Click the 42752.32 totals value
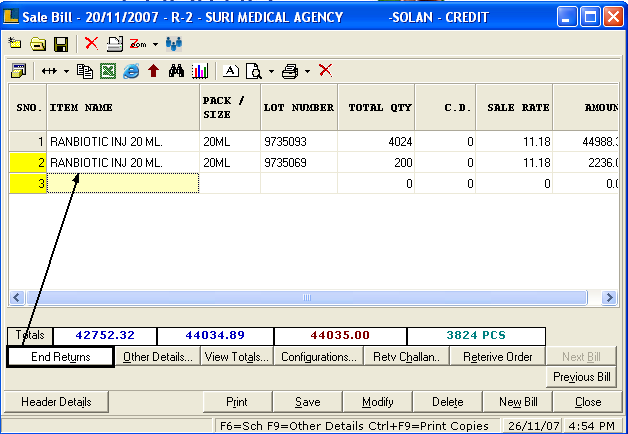Viewport: 628px width, 434px height. tap(105, 336)
